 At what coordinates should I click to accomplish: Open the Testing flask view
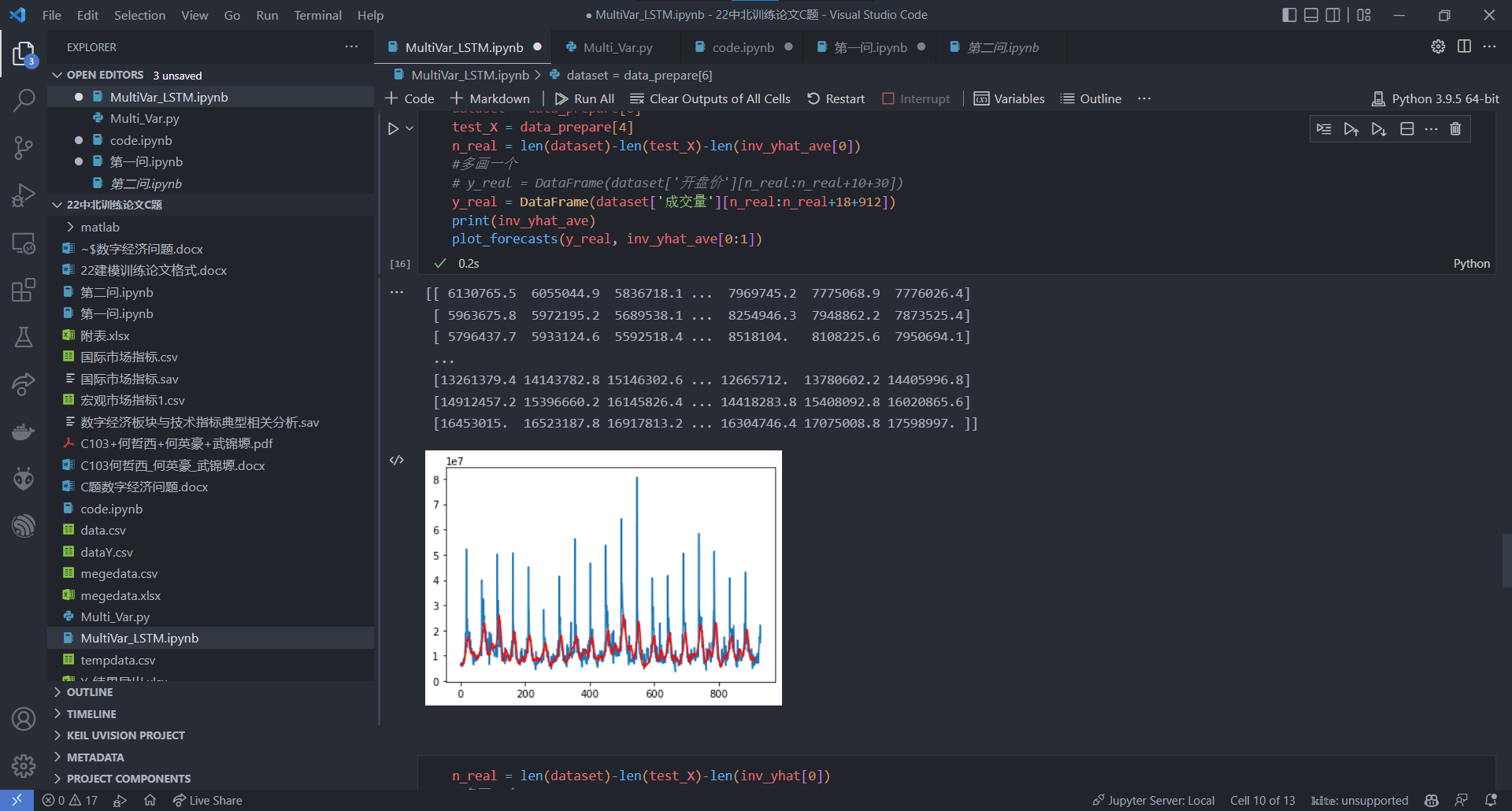pos(24,337)
